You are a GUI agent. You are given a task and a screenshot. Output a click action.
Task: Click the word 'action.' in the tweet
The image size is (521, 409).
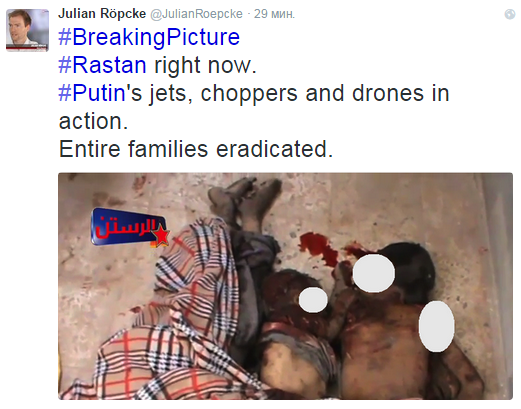(x=93, y=121)
